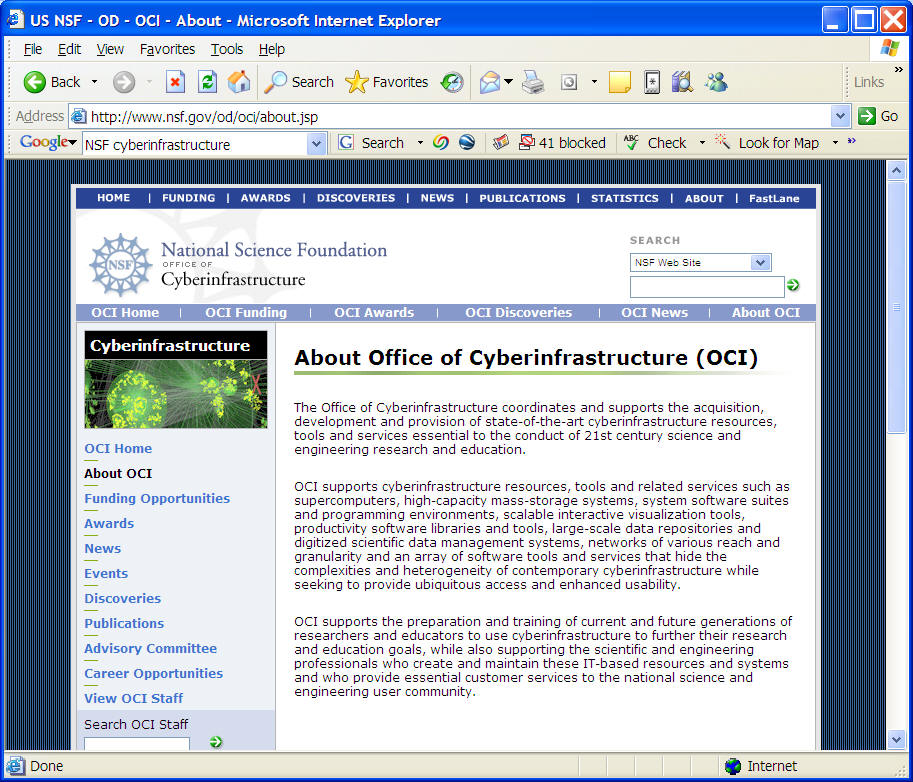Click the Look for Map button
Screen dimensions: 913x782
(767, 143)
